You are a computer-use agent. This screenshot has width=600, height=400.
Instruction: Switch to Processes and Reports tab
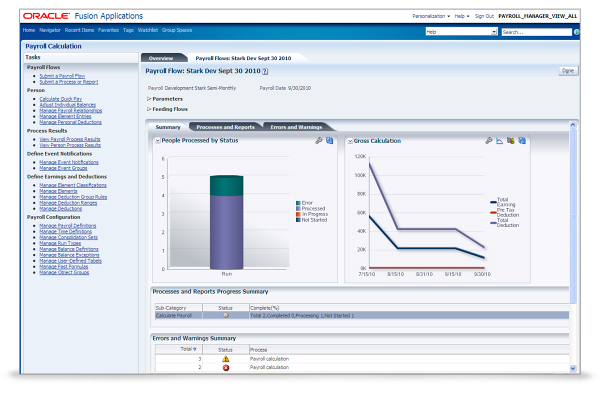(225, 127)
